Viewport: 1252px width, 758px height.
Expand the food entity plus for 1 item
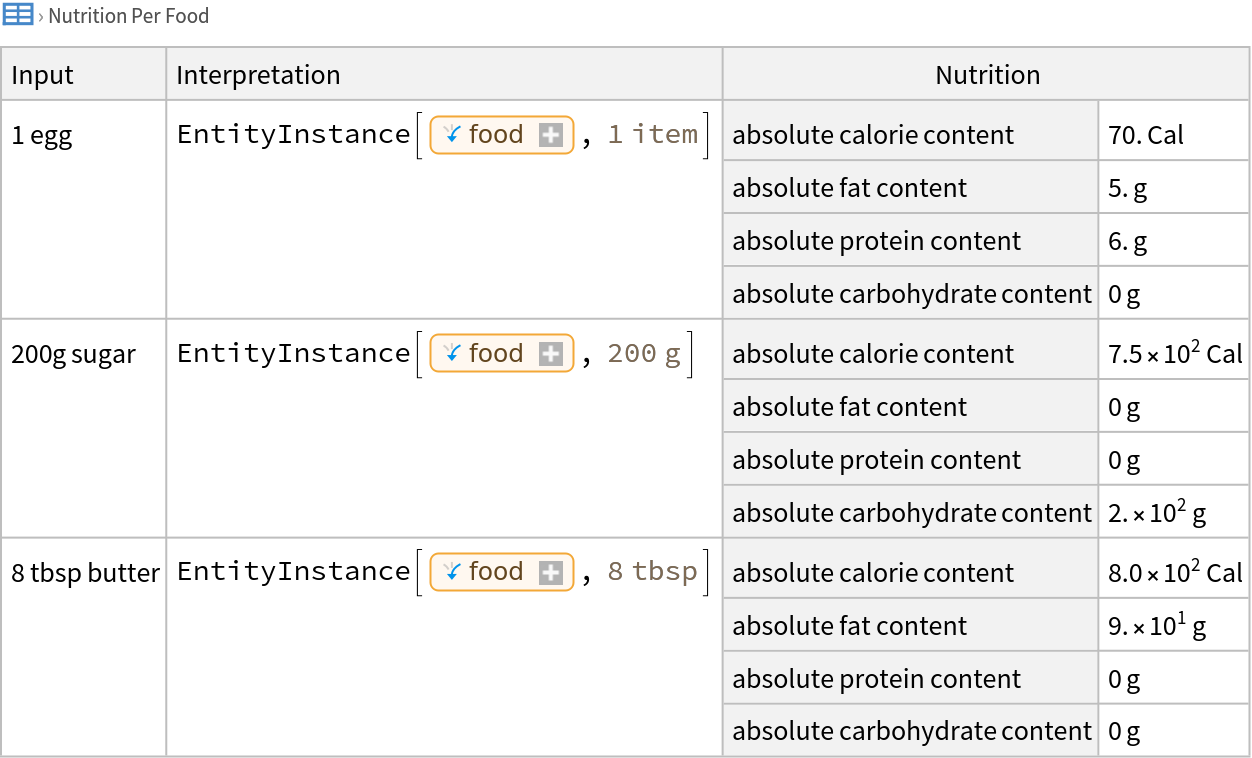click(x=551, y=135)
